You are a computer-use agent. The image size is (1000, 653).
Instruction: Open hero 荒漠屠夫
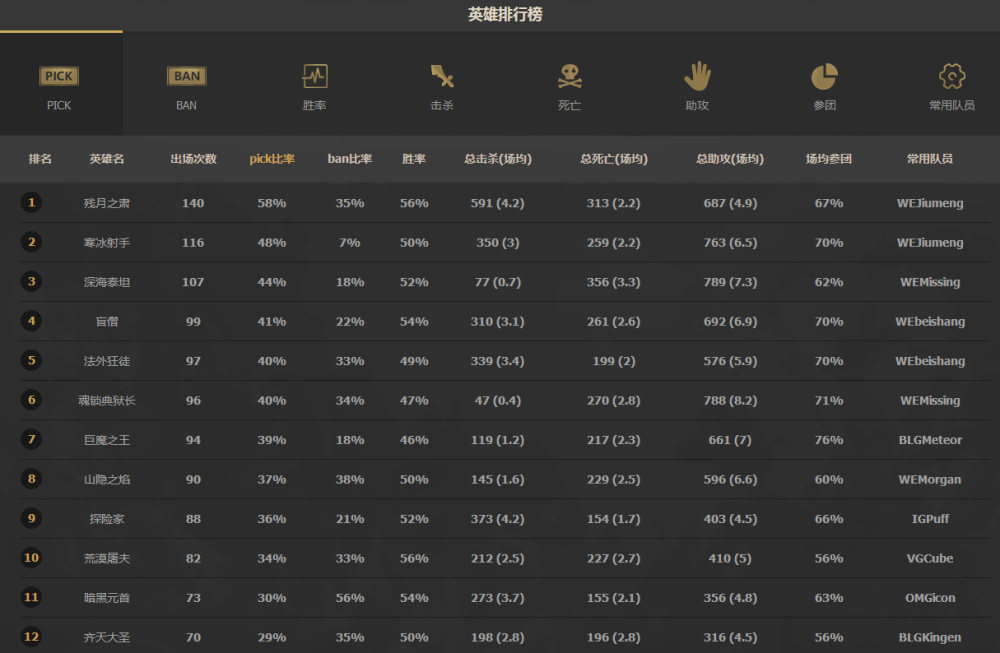(107, 559)
